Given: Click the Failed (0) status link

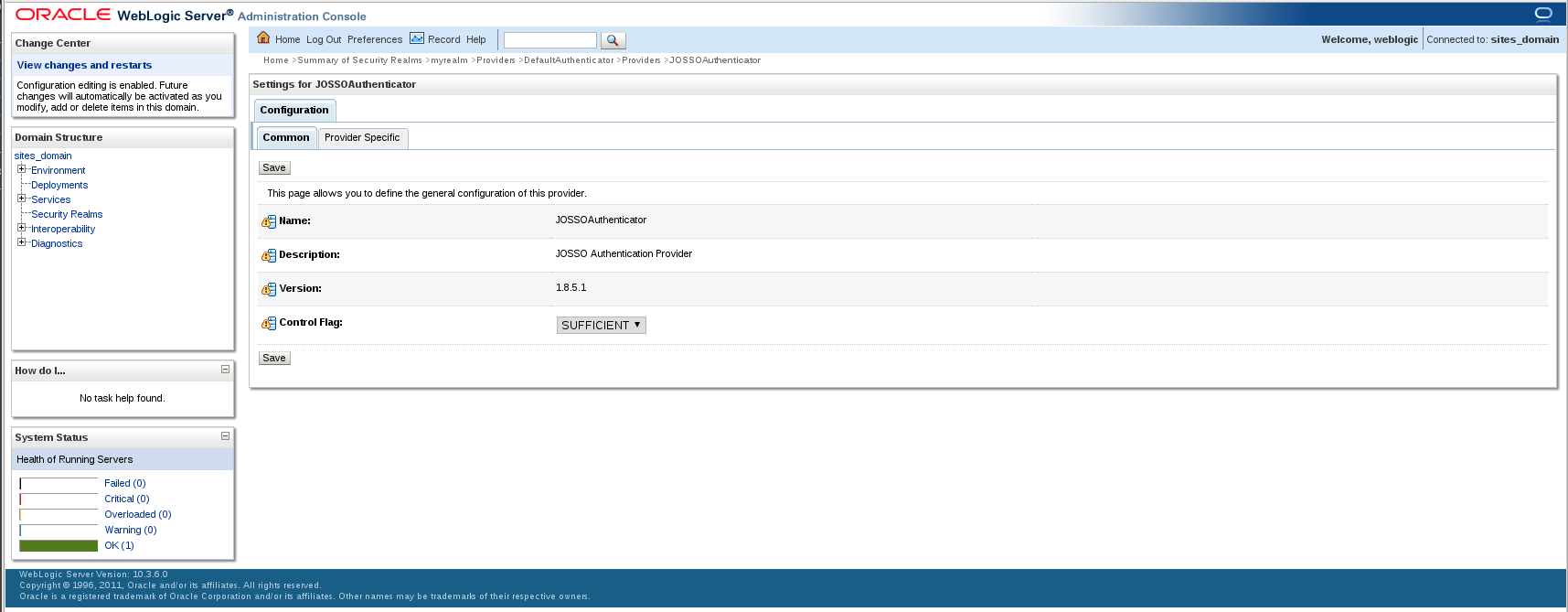Looking at the screenshot, I should (125, 483).
